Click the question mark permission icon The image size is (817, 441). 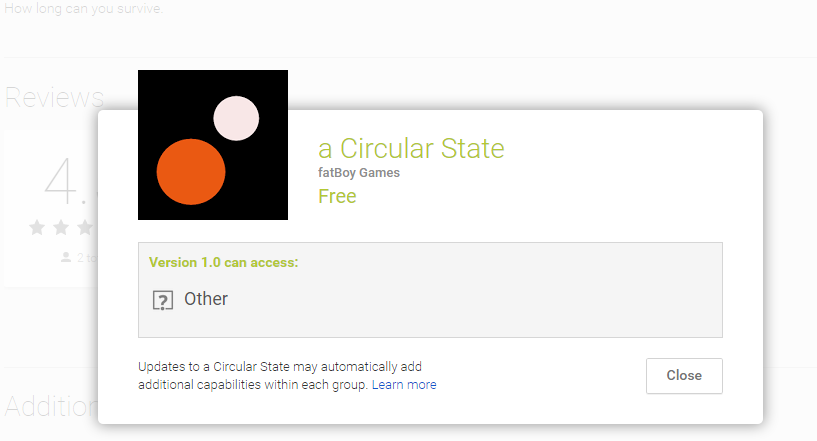click(x=162, y=300)
